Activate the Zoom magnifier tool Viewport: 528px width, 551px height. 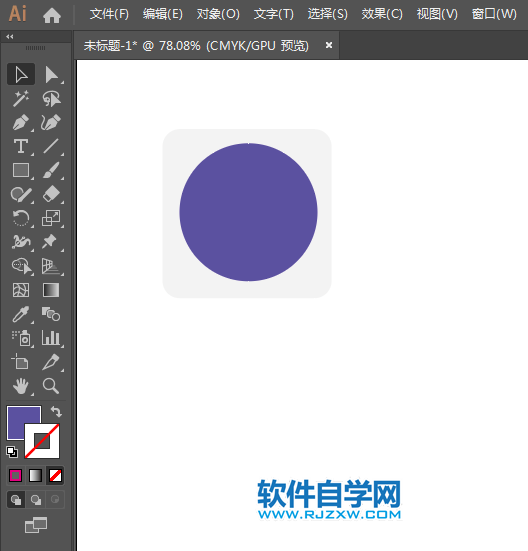tap(51, 386)
